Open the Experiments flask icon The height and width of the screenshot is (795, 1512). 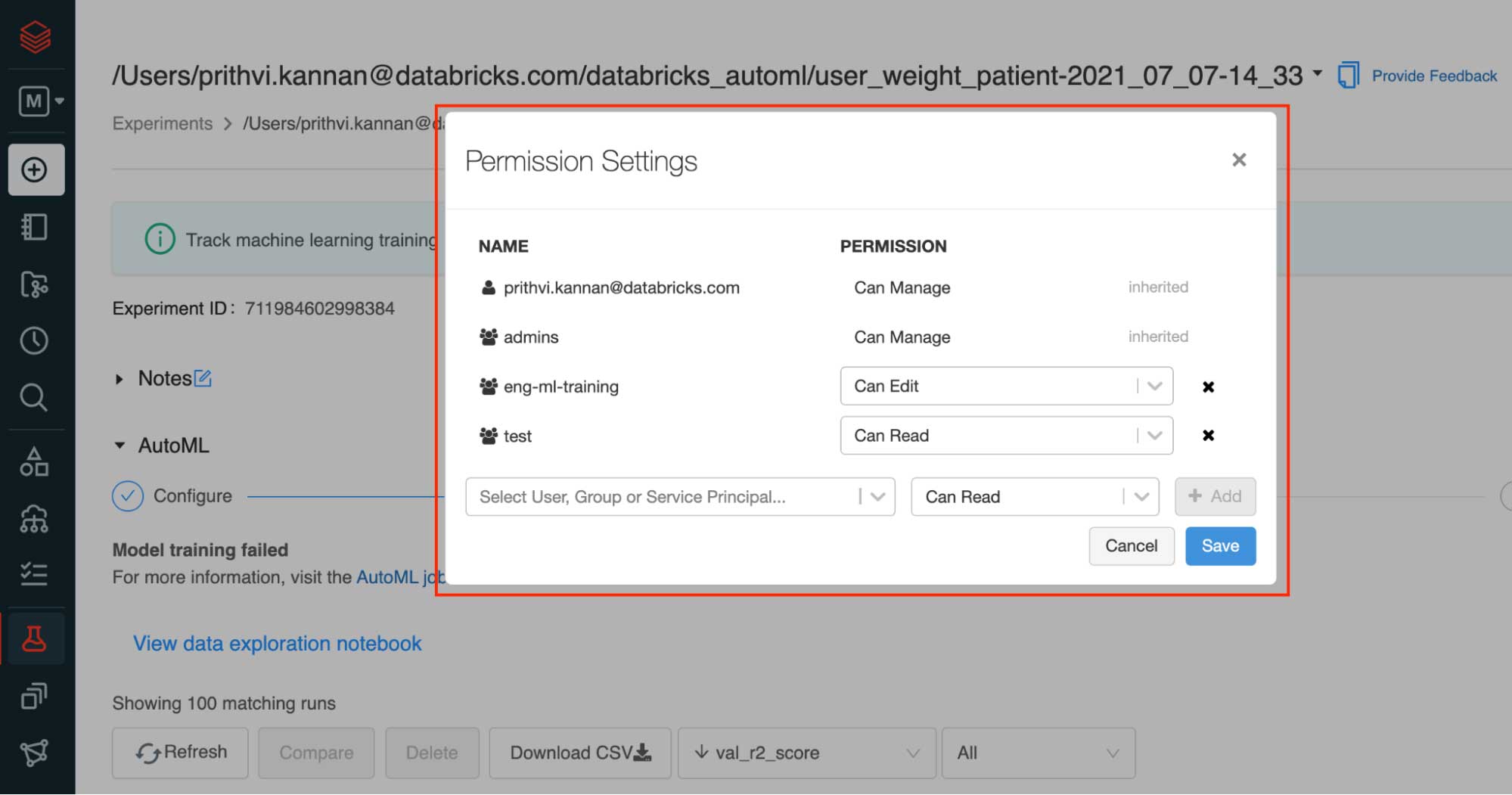coord(35,639)
